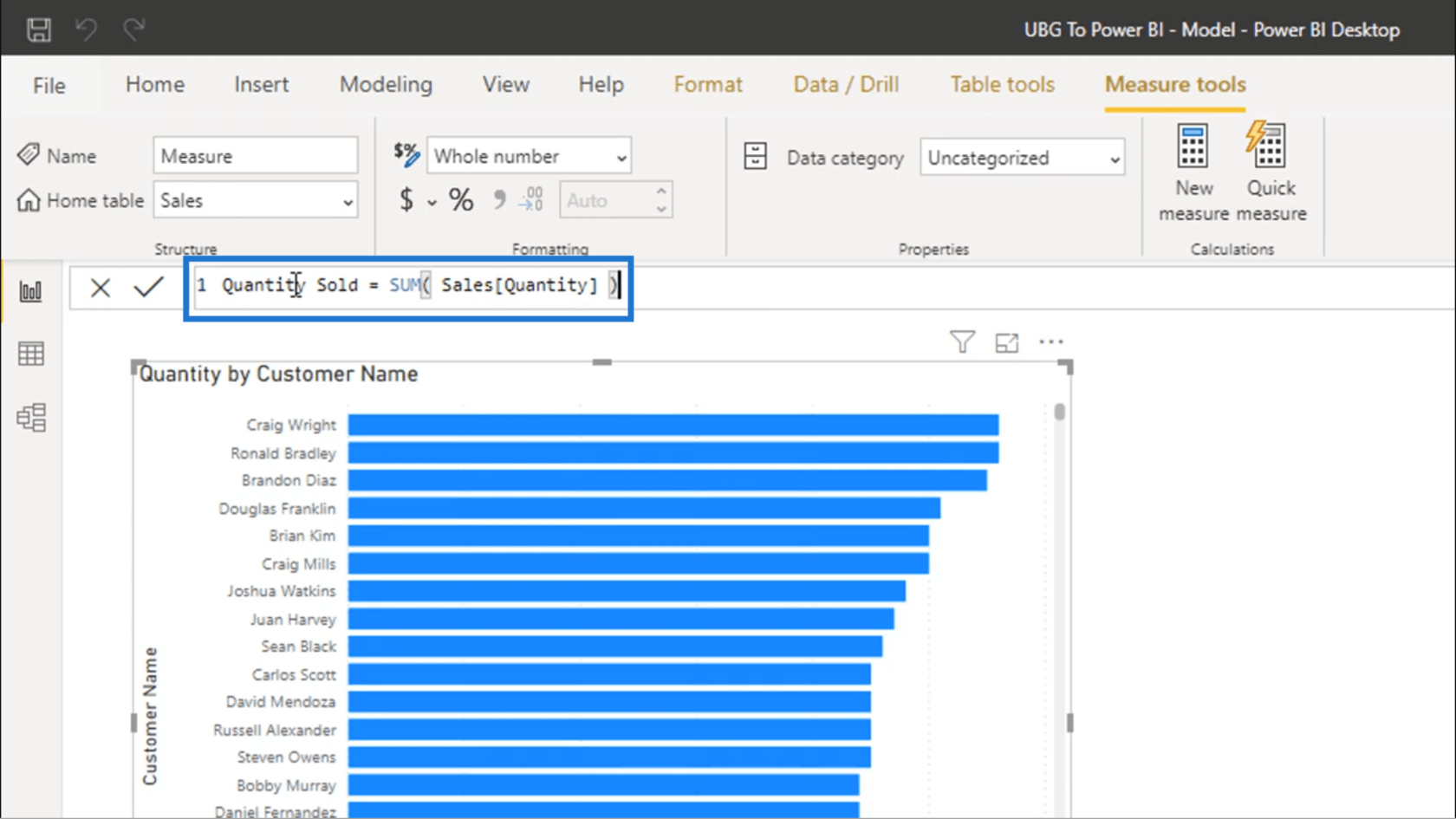1456x819 pixels.
Task: Increase decimal places with up stepper
Action: click(x=661, y=192)
